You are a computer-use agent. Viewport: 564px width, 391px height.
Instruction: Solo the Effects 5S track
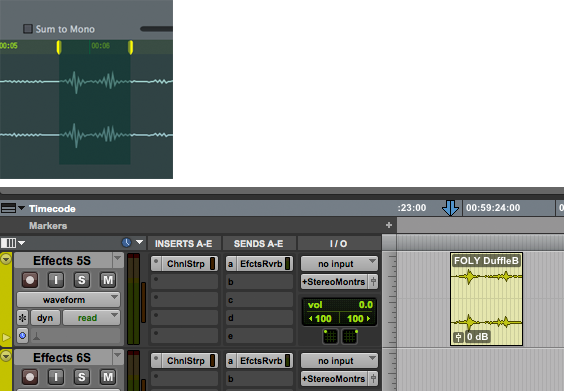[82, 280]
